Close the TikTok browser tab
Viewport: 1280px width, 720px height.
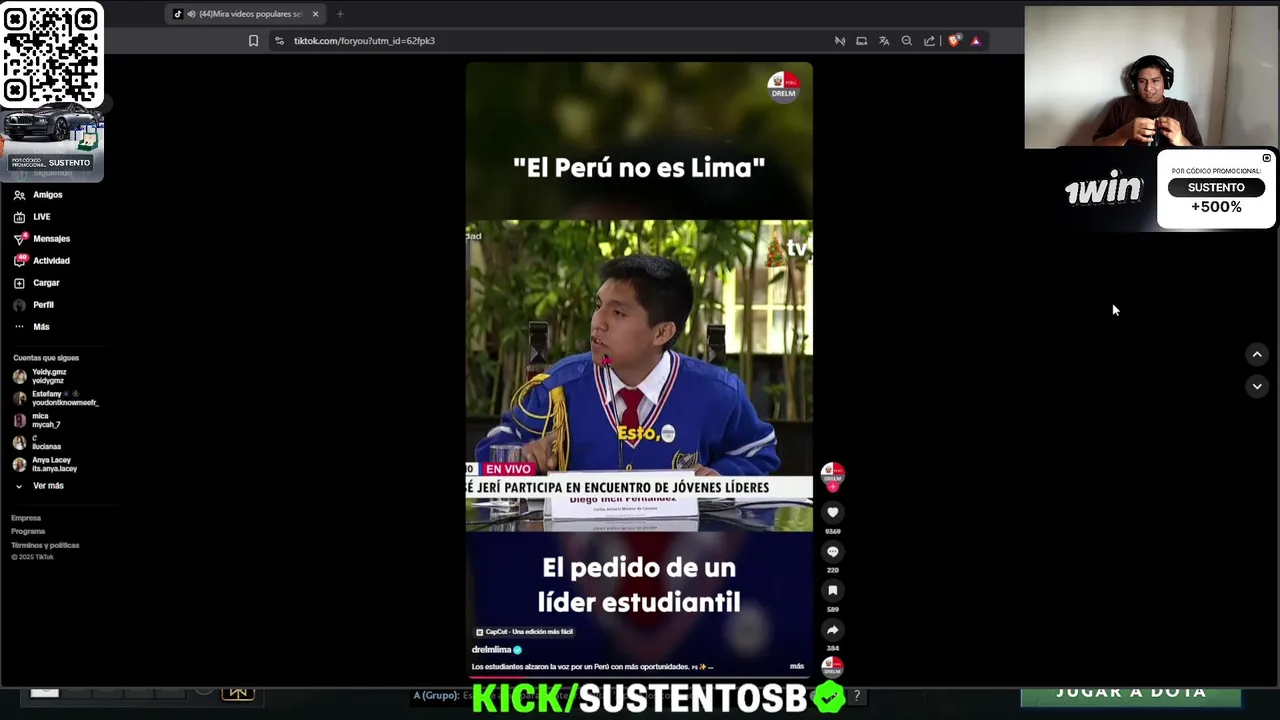tap(315, 14)
